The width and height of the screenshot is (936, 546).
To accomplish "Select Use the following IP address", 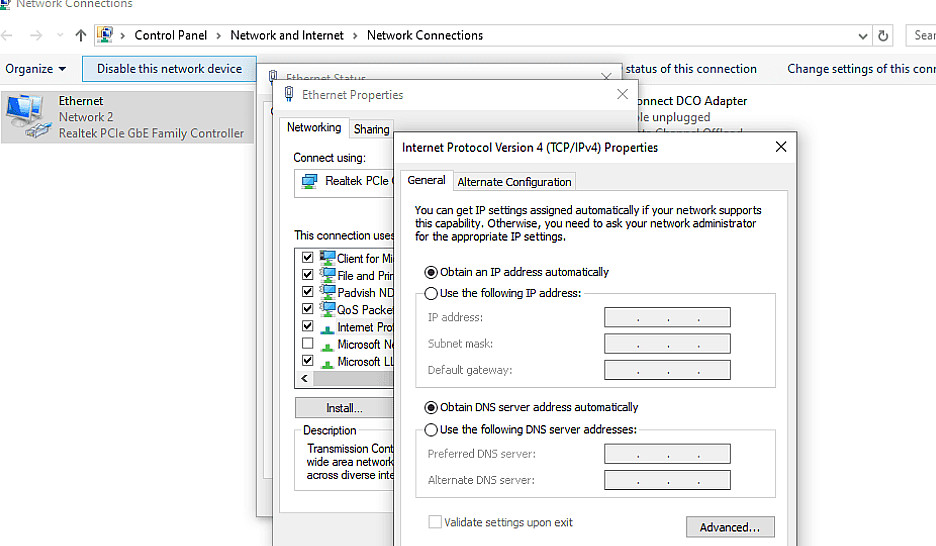I will click(x=431, y=293).
